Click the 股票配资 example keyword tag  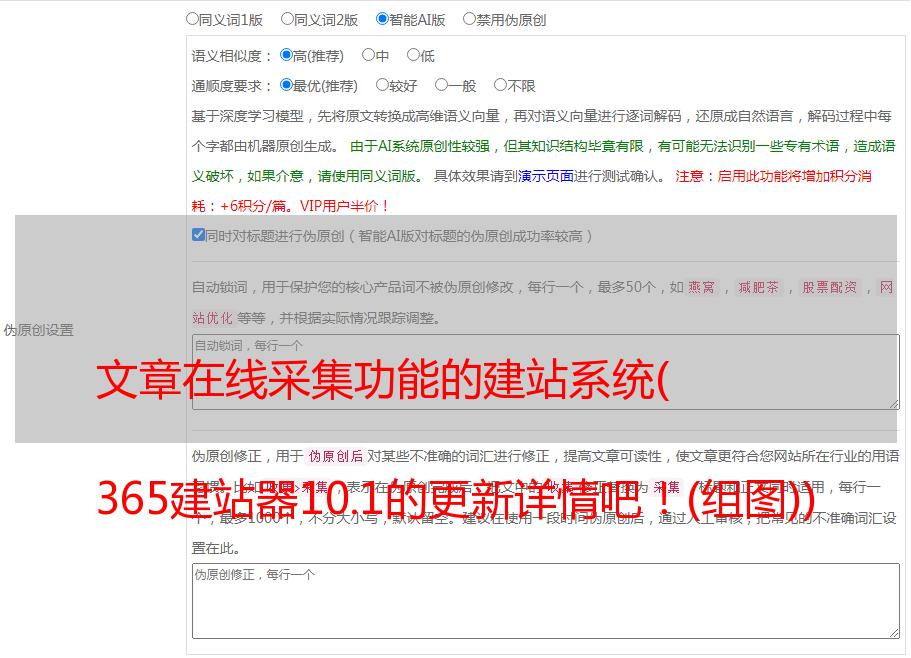click(x=829, y=287)
